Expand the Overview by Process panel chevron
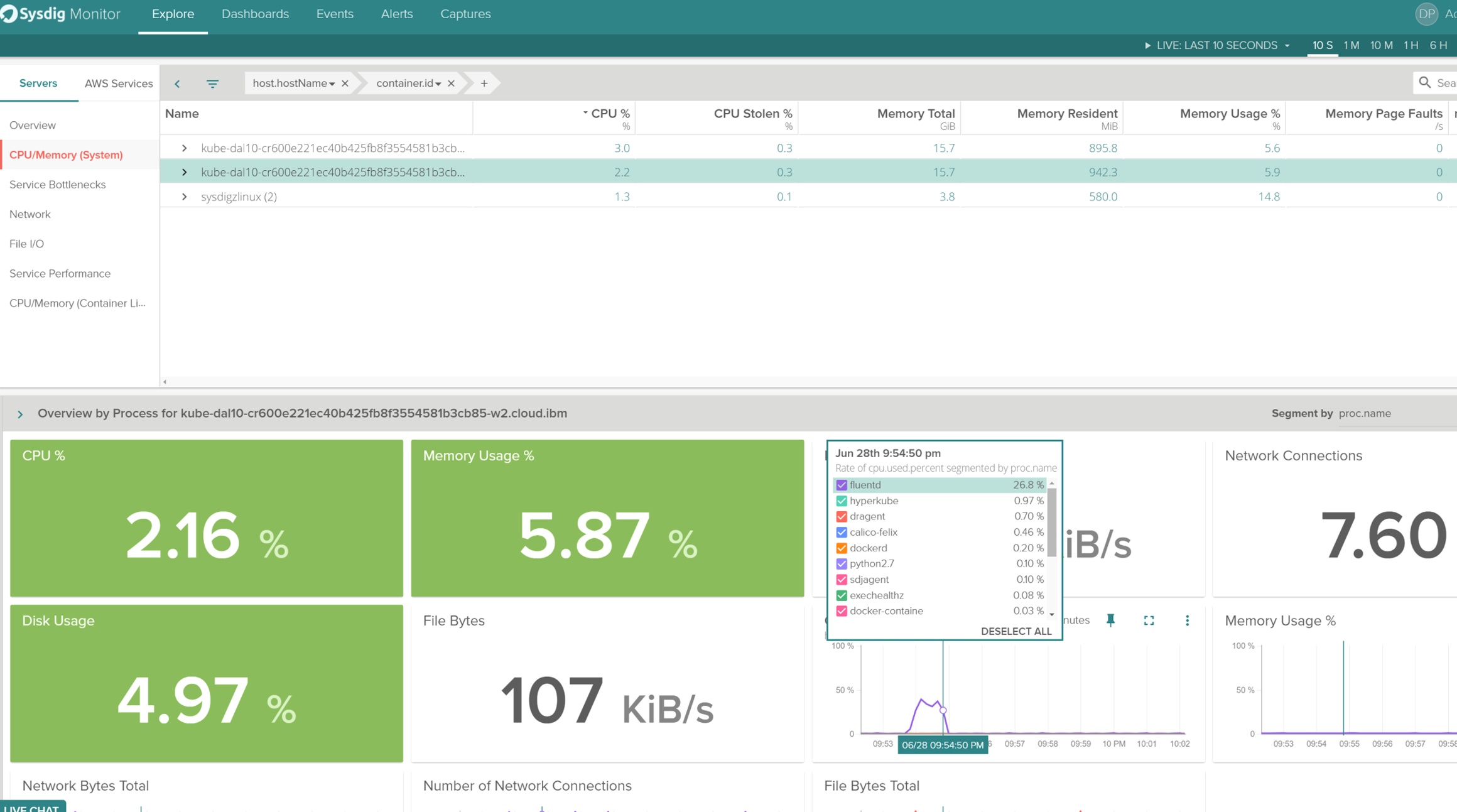The width and height of the screenshot is (1457, 812). [x=20, y=414]
